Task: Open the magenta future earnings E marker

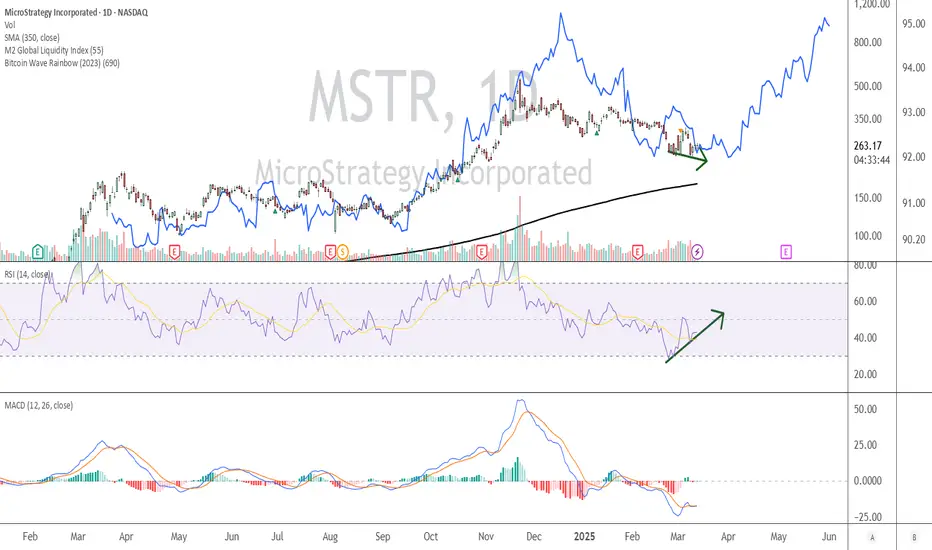Action: 786,252
